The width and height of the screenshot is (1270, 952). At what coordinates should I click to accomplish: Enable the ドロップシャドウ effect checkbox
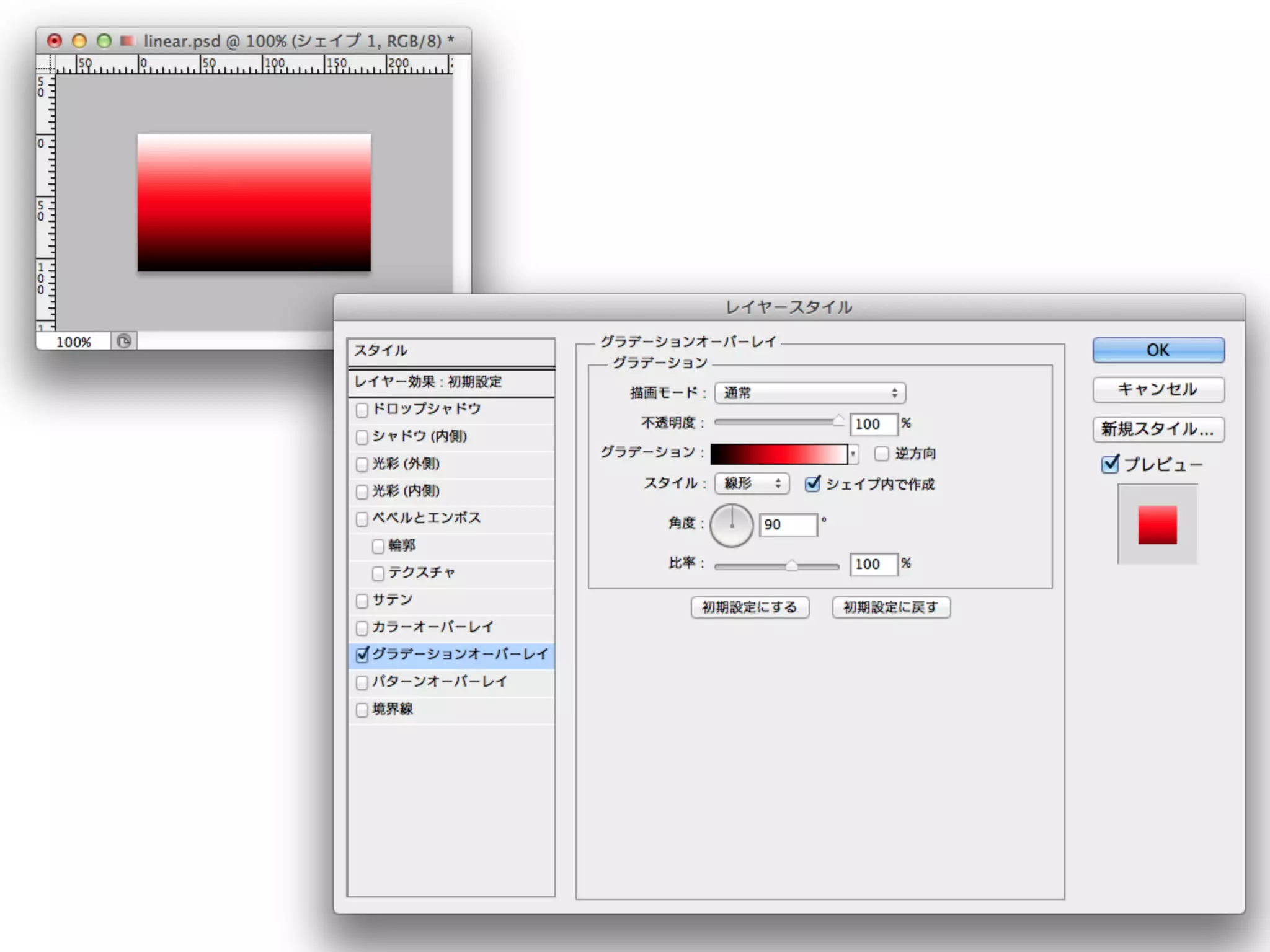[362, 410]
